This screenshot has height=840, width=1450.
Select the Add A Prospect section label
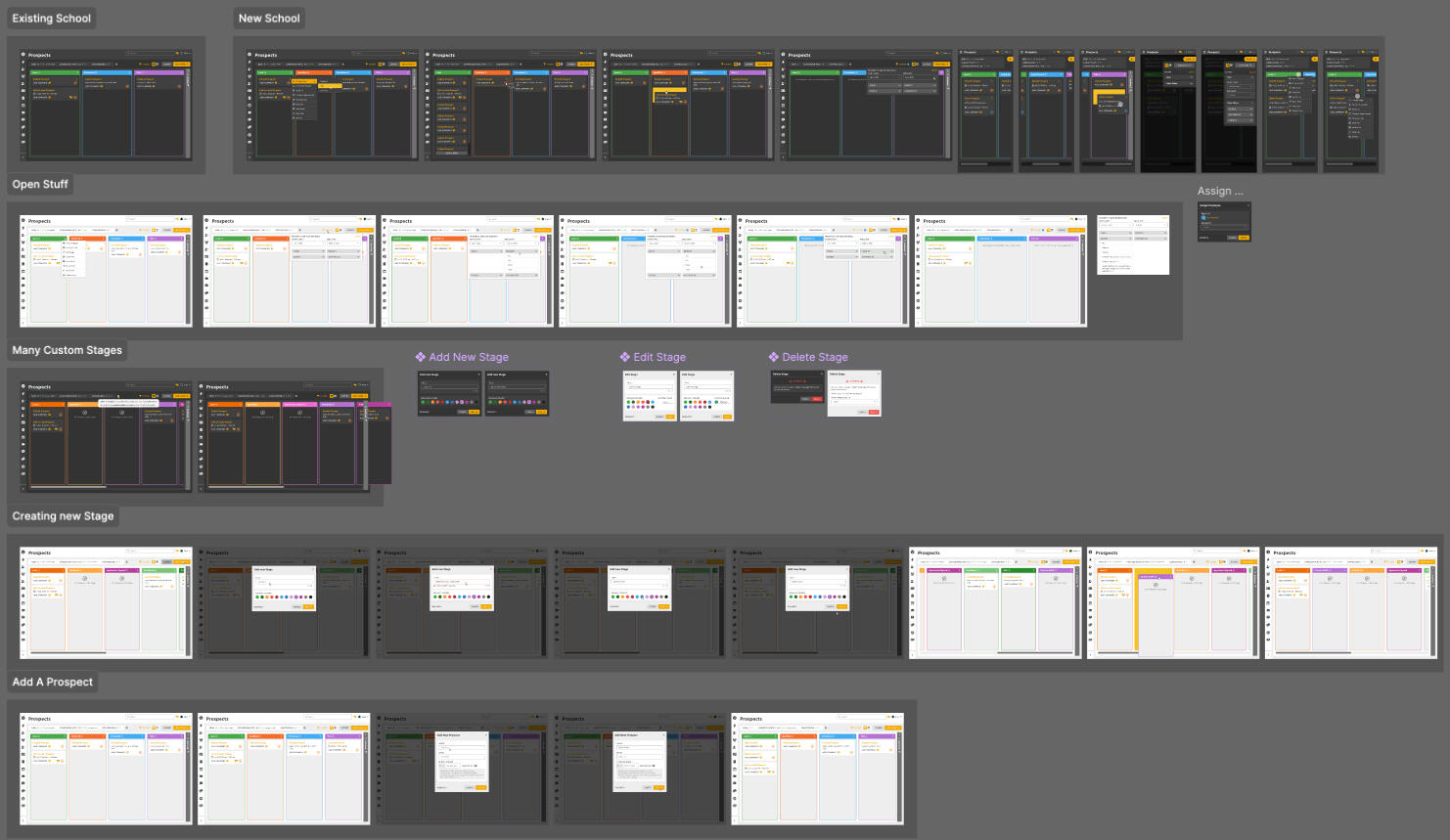(x=53, y=683)
